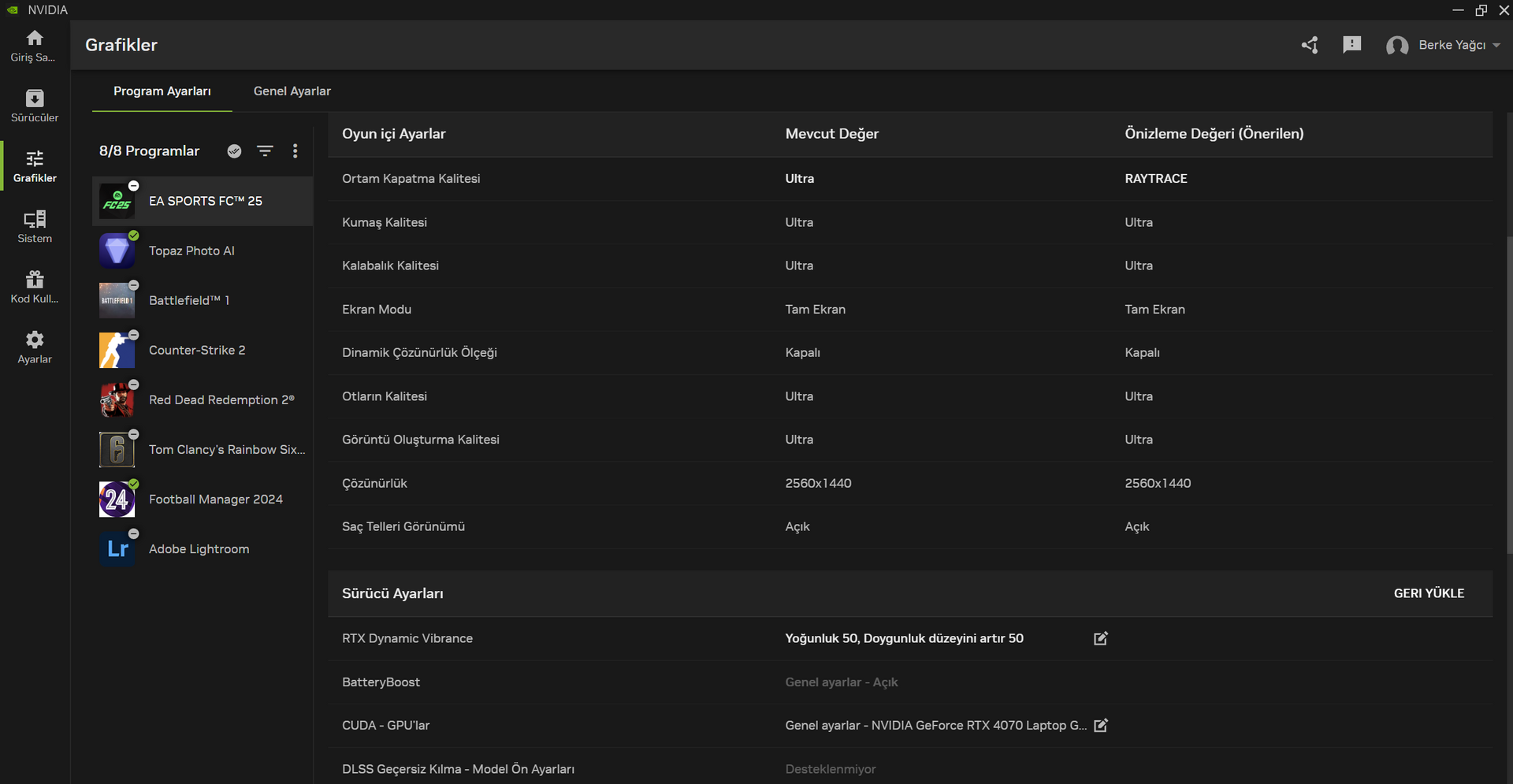Expand the Berke Yağcı account dropdown
This screenshot has width=1513, height=784.
pos(1496,46)
